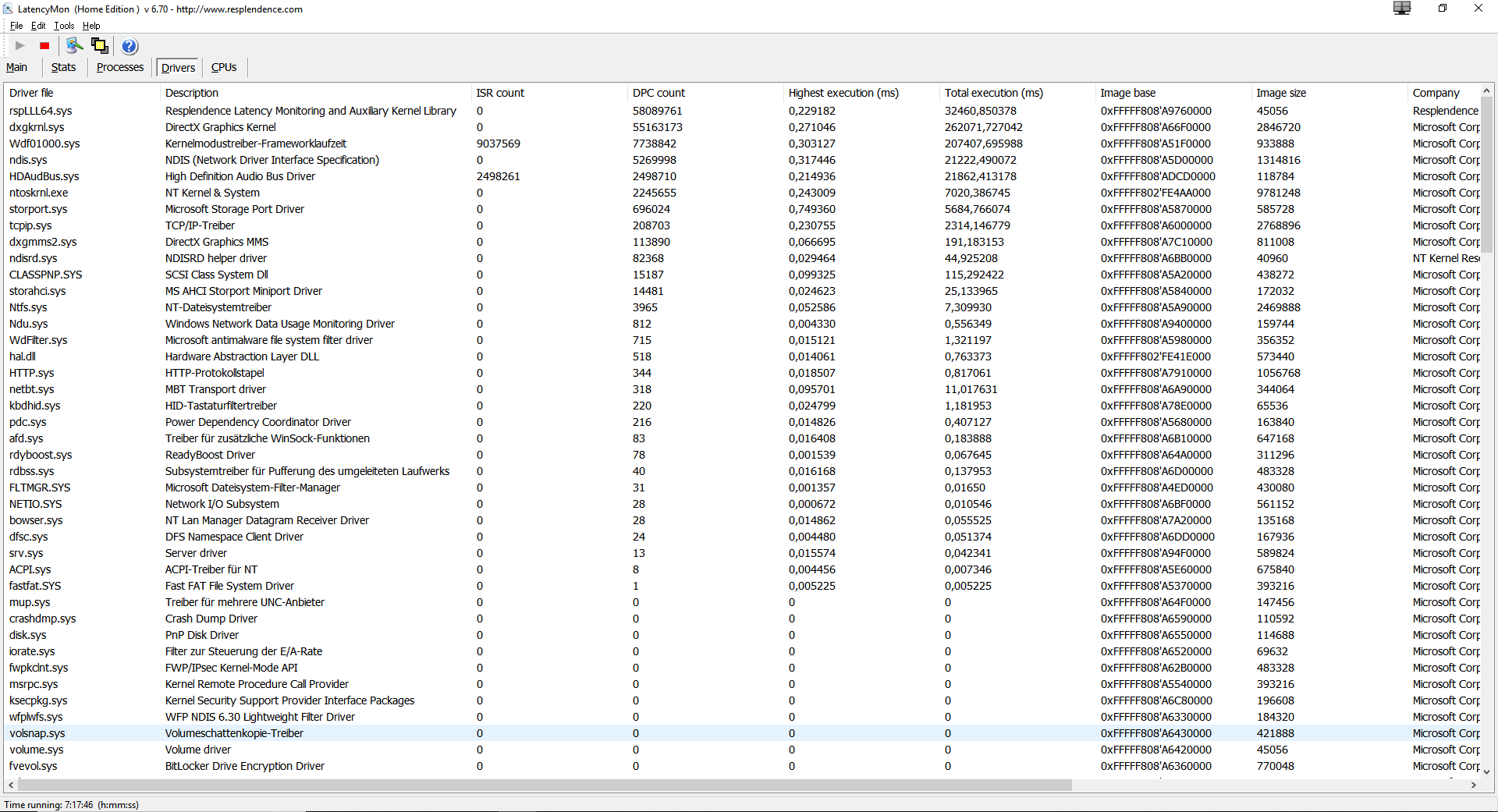Click the horizontal scrollbar right arrow
Image resolution: width=1498 pixels, height=812 pixels.
point(1474,785)
